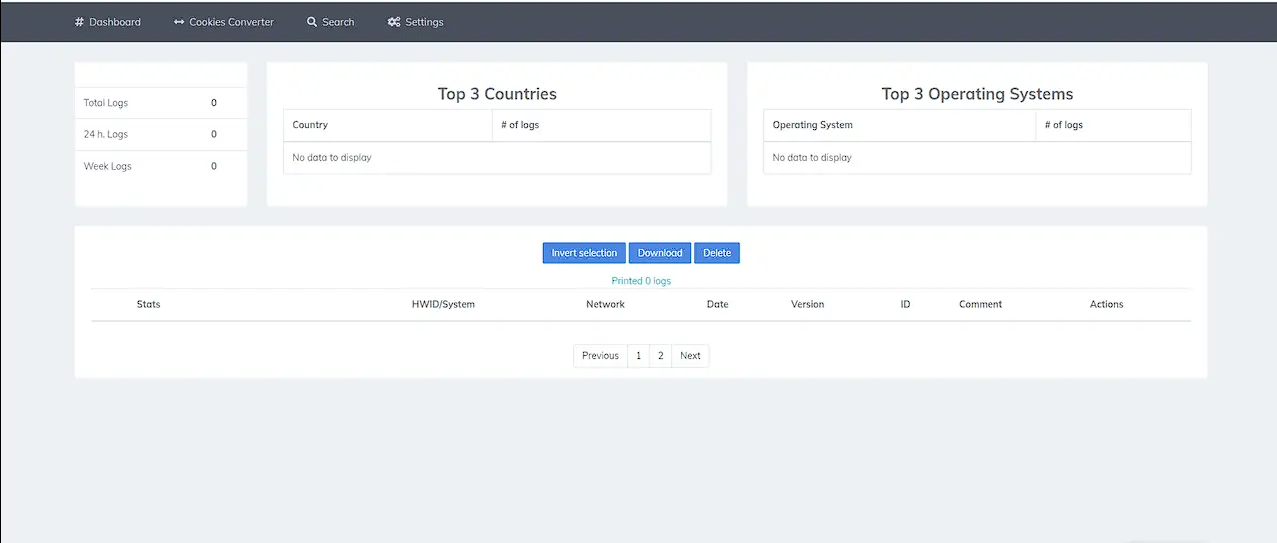The image size is (1277, 543).
Task: Click '# of logs' header in Operating Systems table
Action: pos(1063,125)
